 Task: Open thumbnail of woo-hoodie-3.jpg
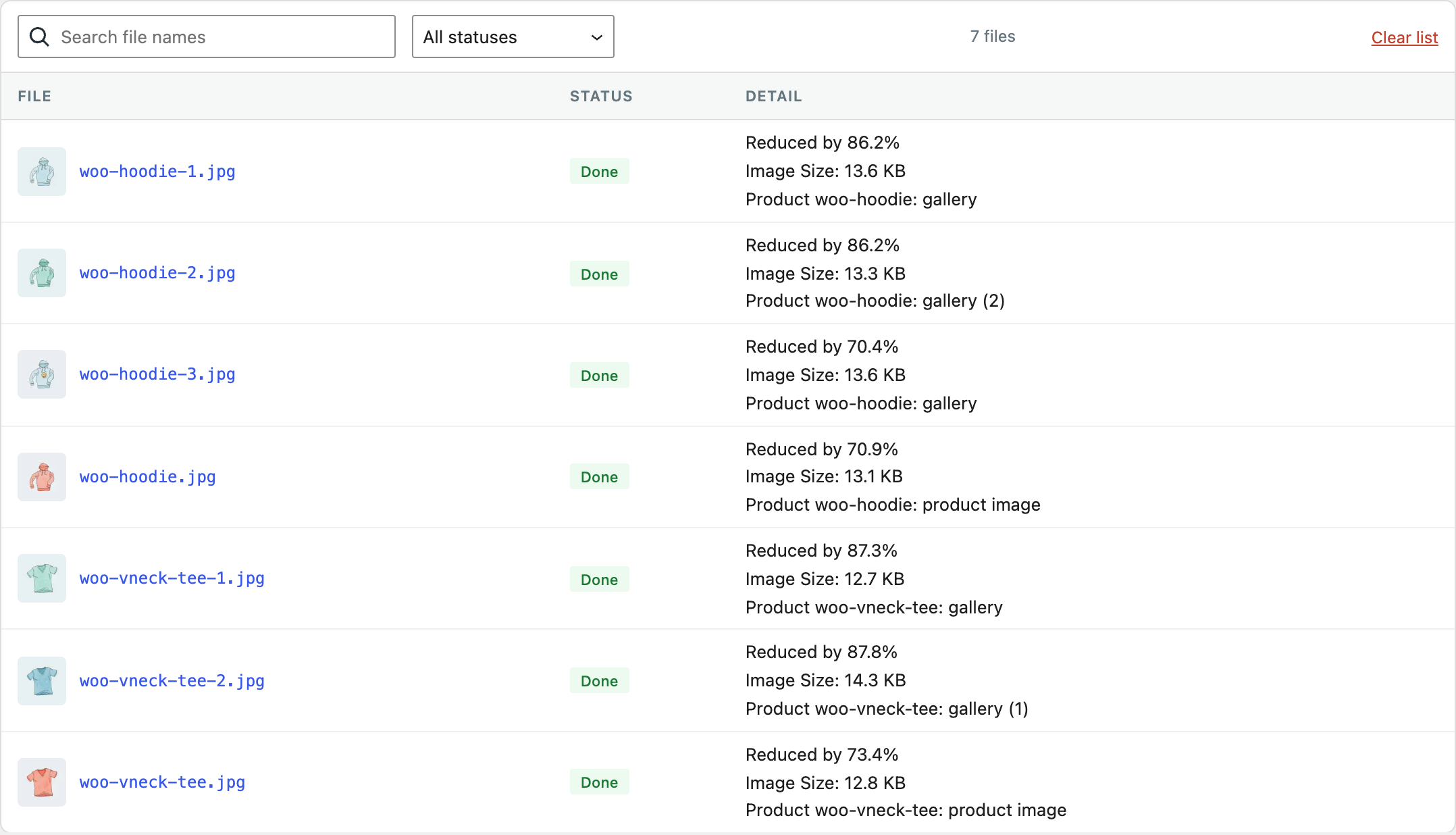(x=42, y=374)
